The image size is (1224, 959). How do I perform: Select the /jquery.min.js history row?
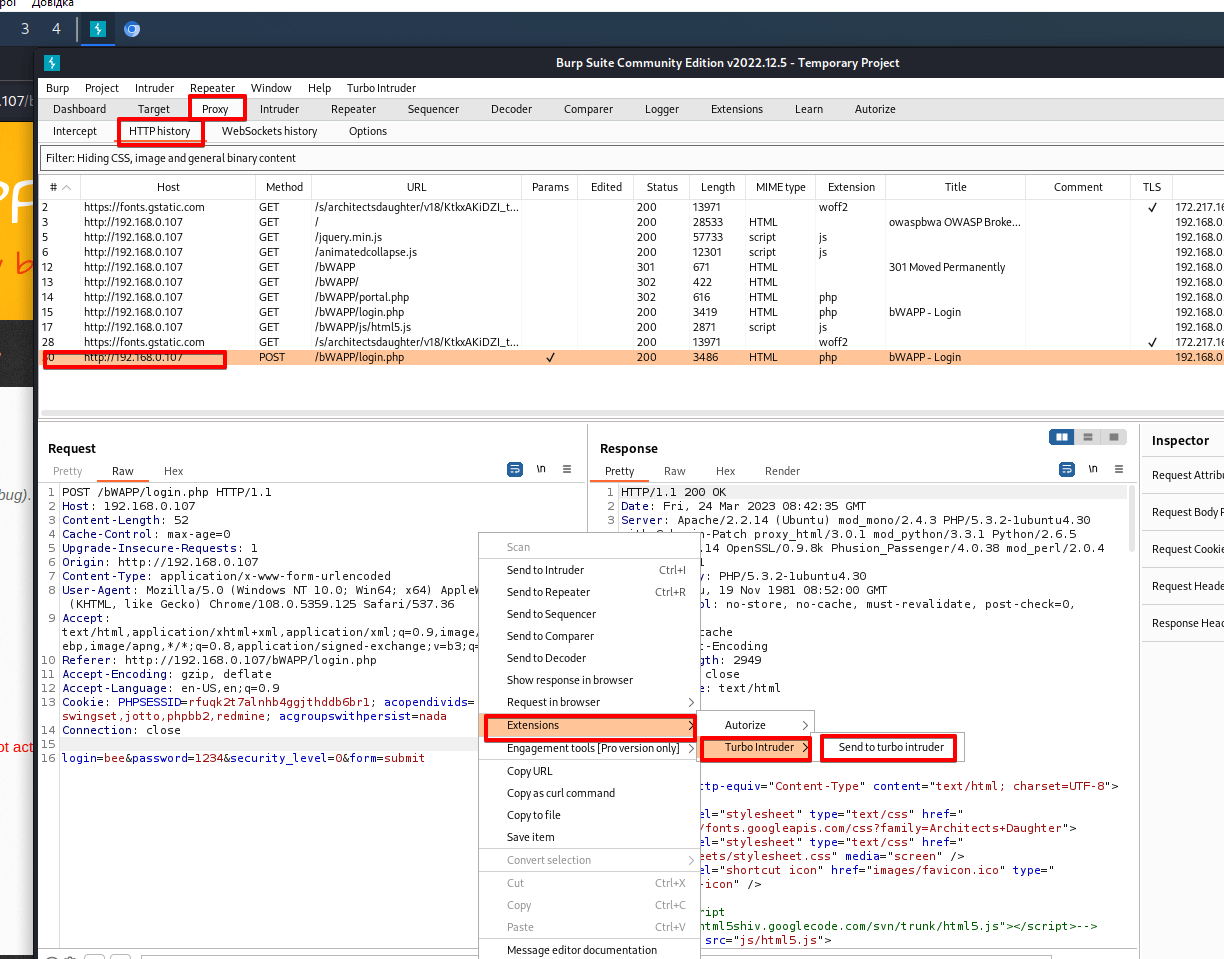coord(632,237)
